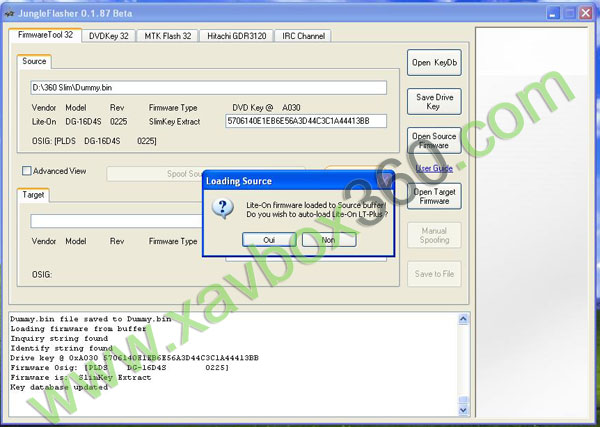The height and width of the screenshot is (427, 600).
Task: Click the 'Lite-On' vendor value
Action: pyautogui.click(x=44, y=122)
